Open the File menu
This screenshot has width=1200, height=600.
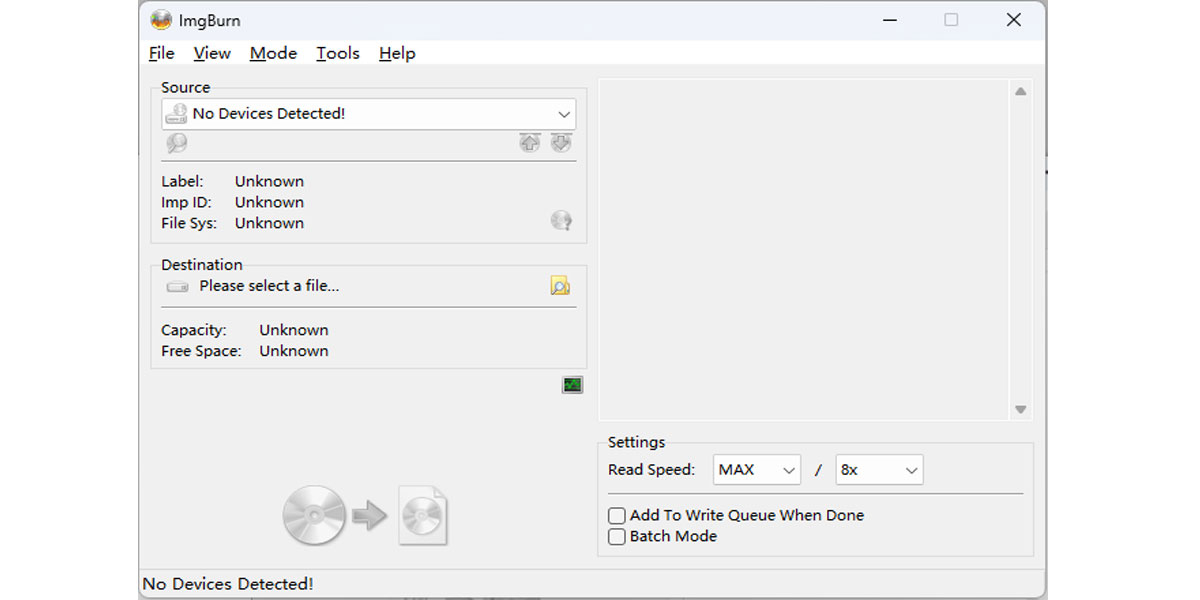click(x=161, y=54)
